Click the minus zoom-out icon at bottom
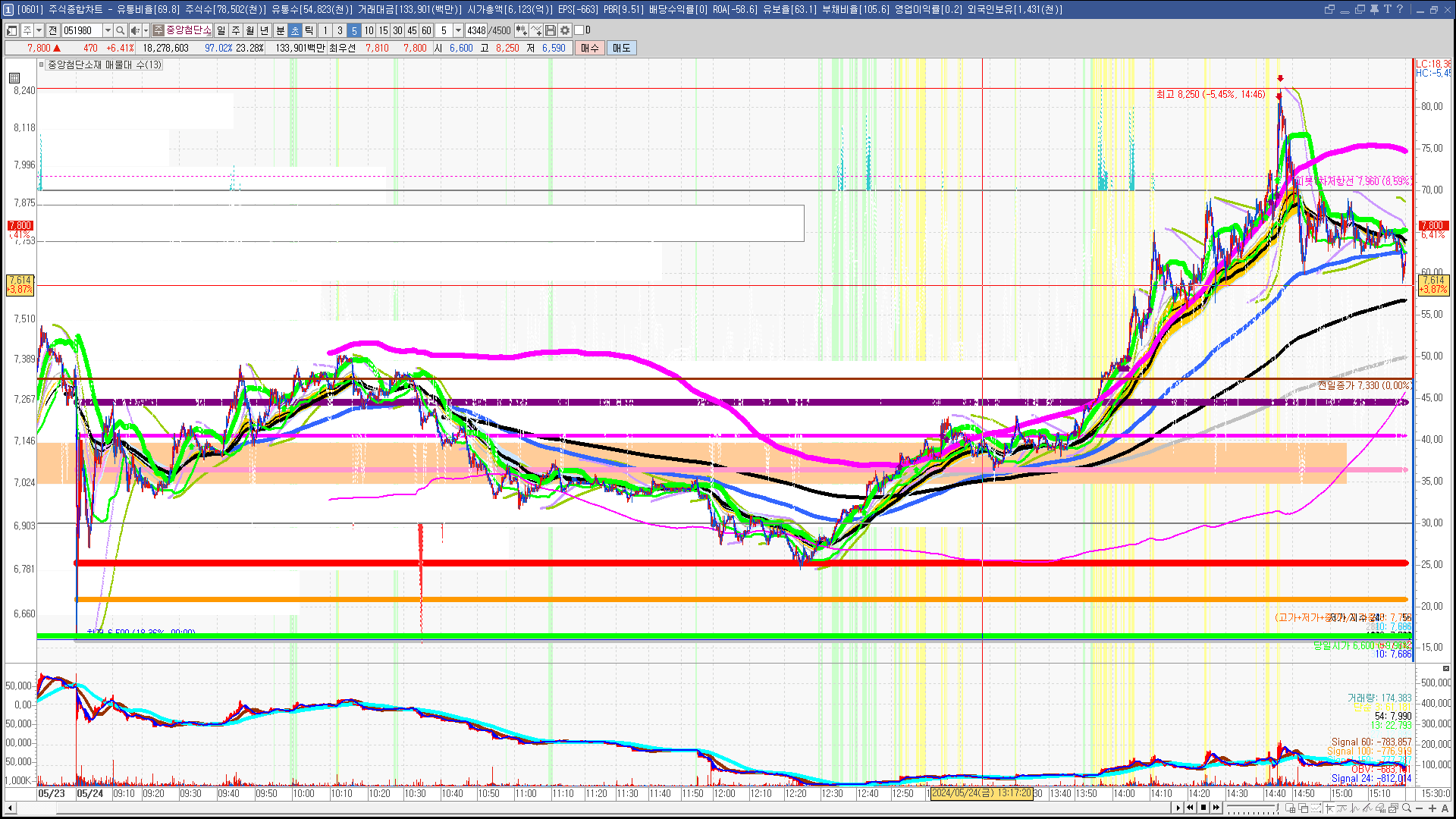This screenshot has height=819, width=1456. click(x=1420, y=808)
